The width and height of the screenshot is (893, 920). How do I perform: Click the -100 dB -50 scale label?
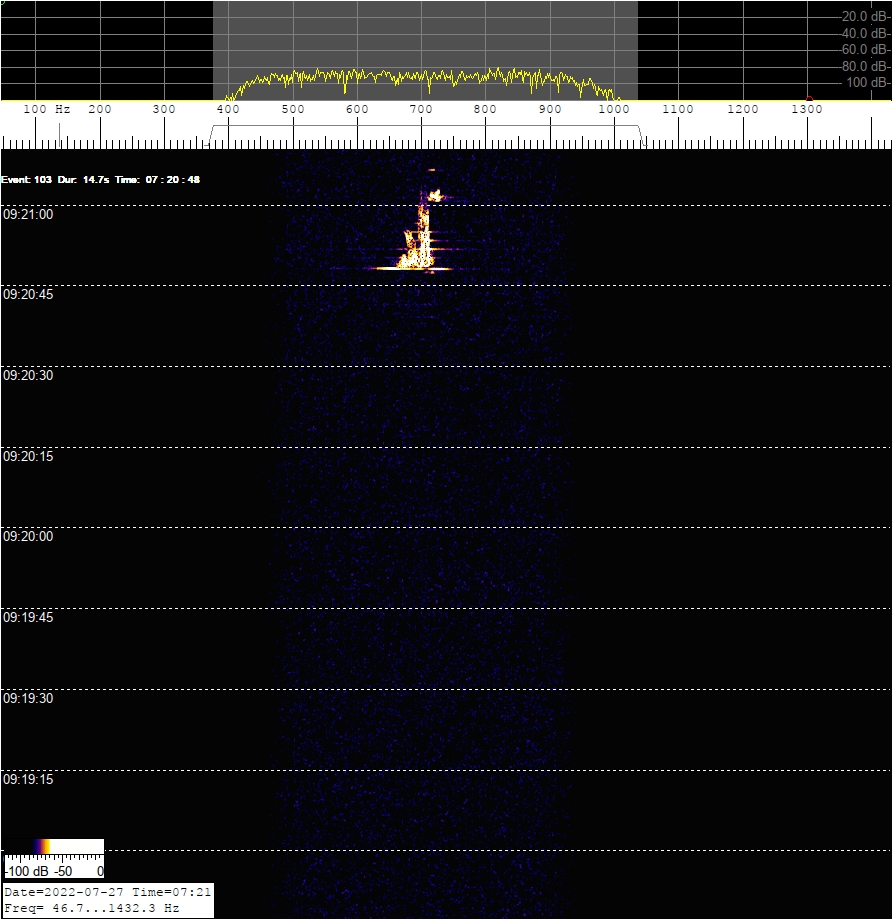pos(53,871)
